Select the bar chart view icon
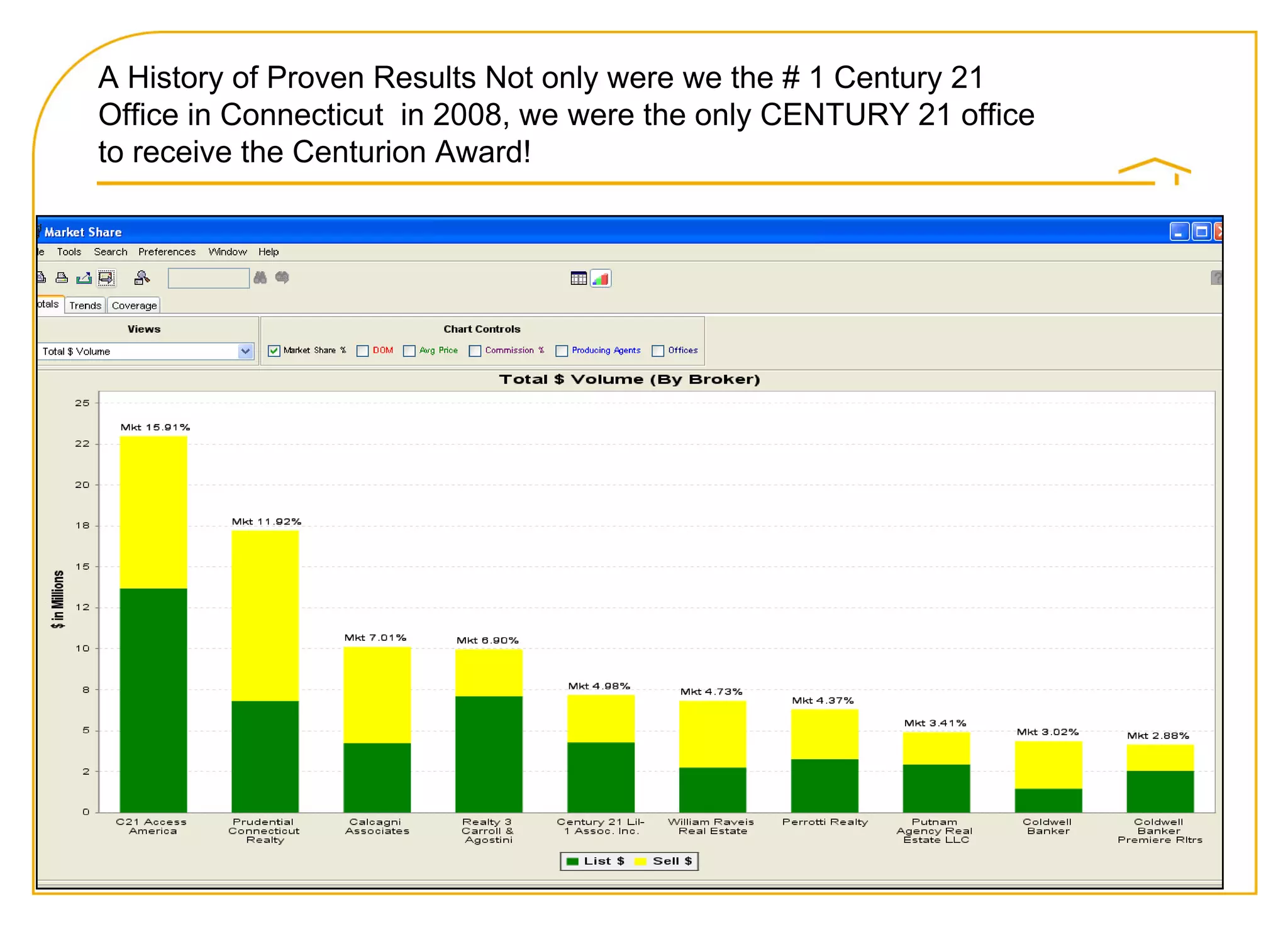This screenshot has width=1288, height=929. coord(601,278)
